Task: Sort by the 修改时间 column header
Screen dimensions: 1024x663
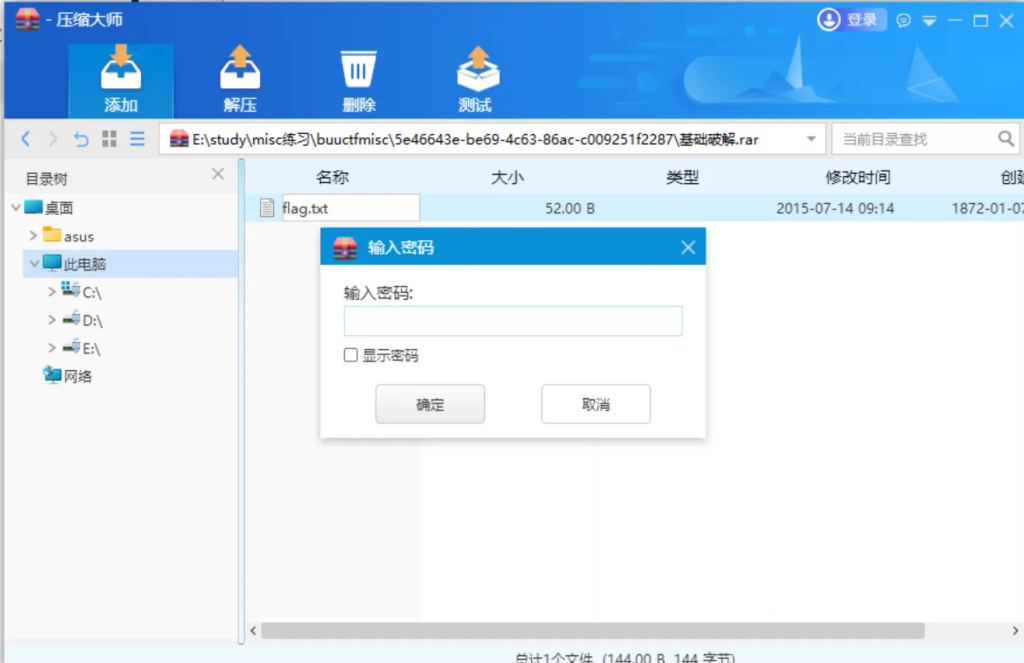Action: (x=857, y=177)
